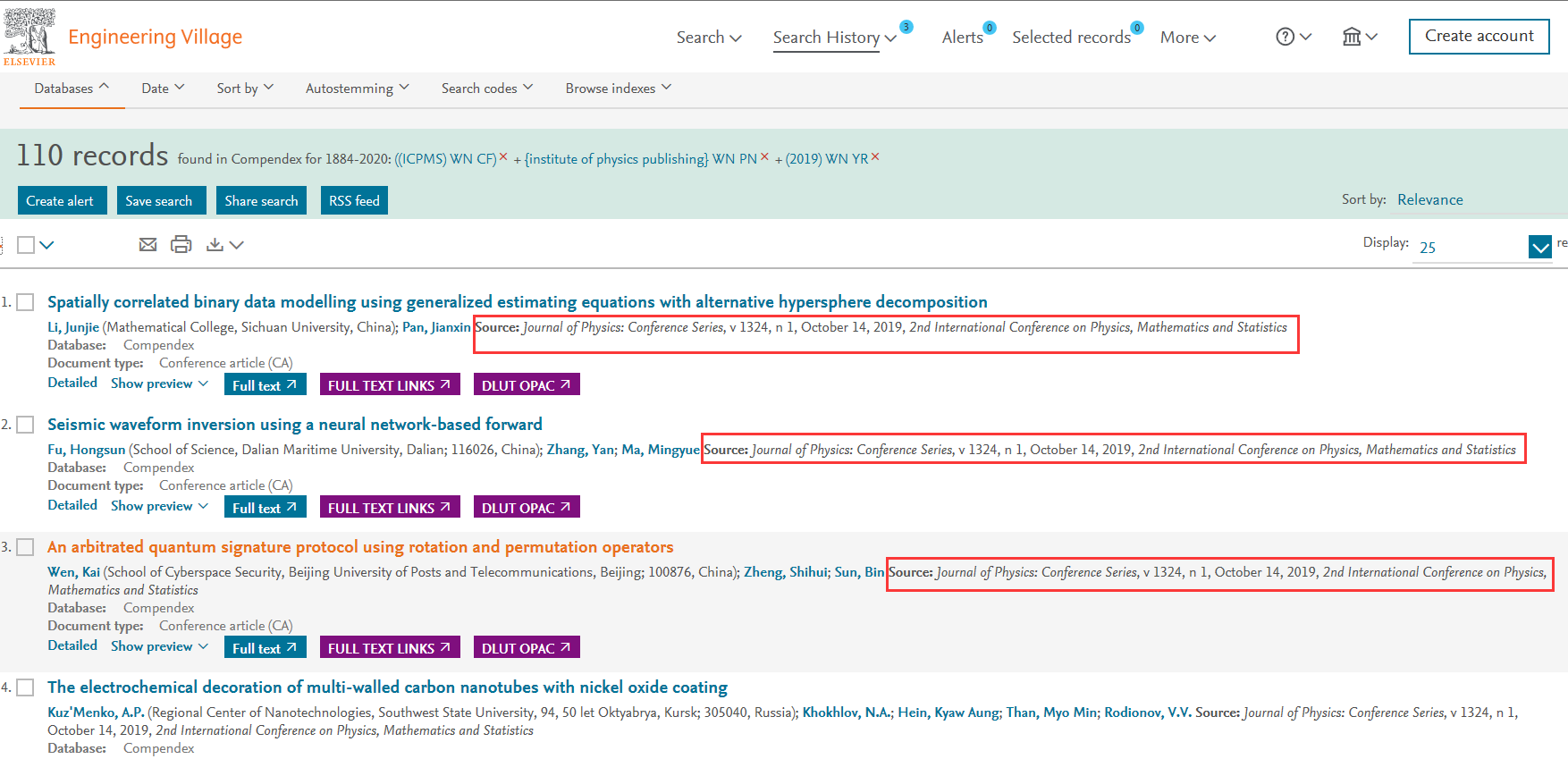
Task: Click the RSS feed button
Action: point(354,200)
